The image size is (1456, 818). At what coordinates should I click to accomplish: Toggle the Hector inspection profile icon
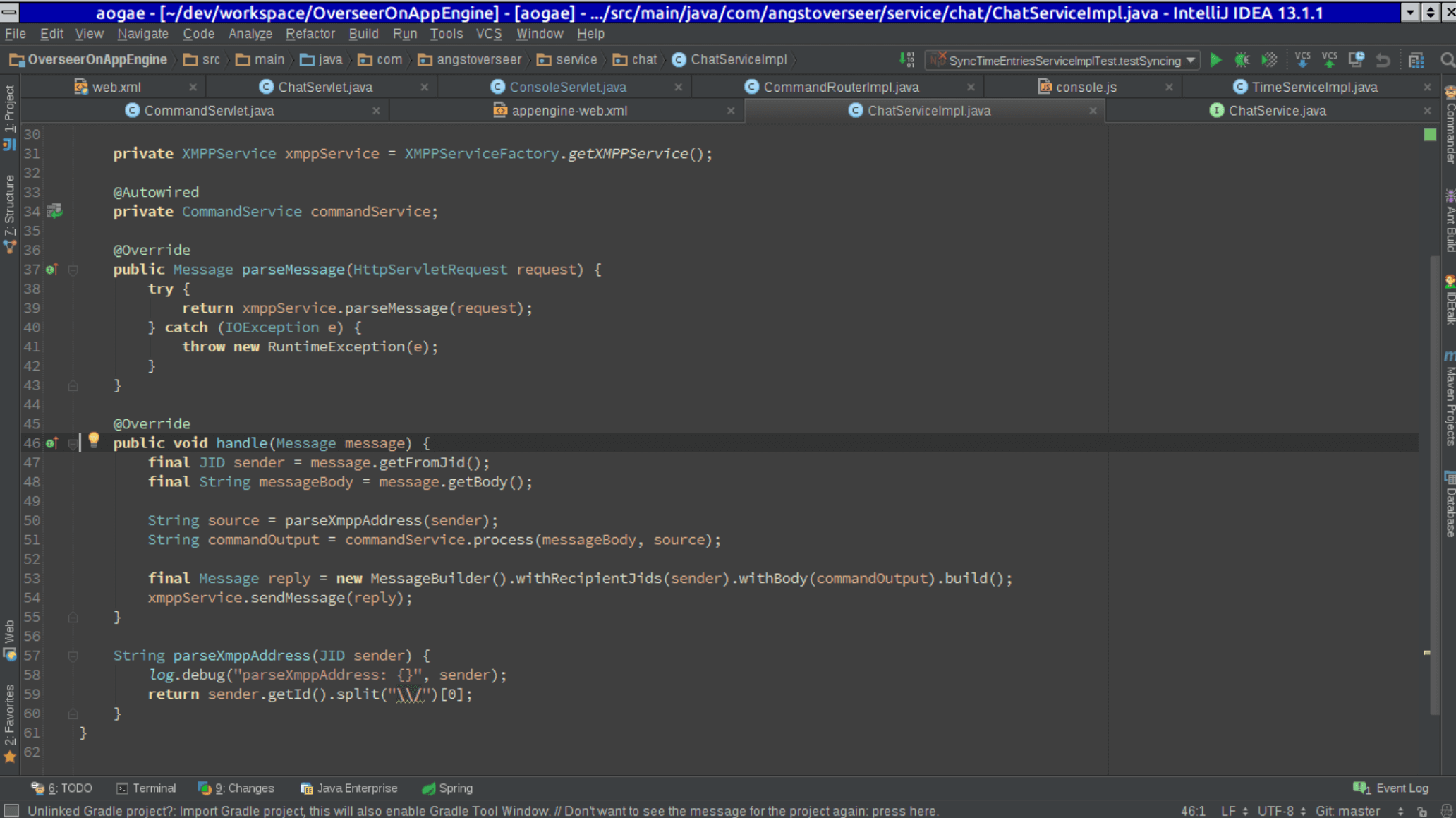(x=1445, y=812)
